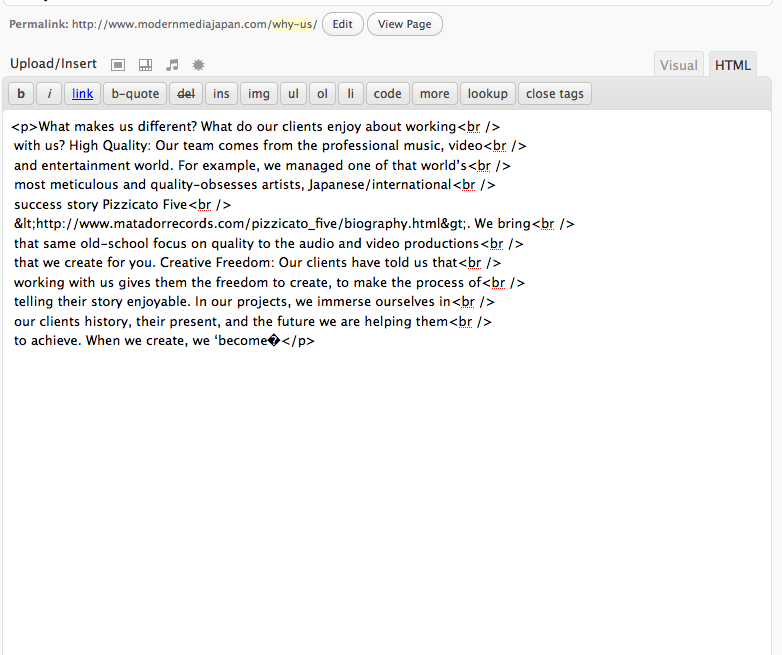The image size is (782, 655).
Task: Click the Permalink label text
Action: (x=39, y=24)
